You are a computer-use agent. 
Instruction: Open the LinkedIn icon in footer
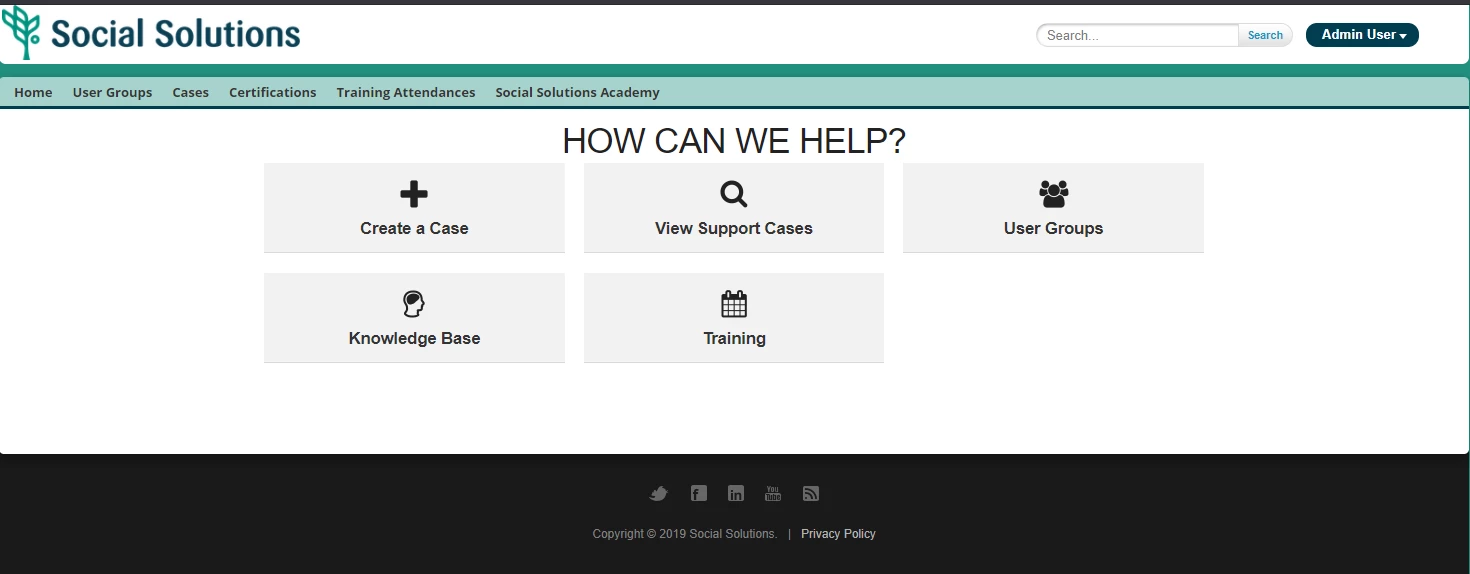click(736, 493)
